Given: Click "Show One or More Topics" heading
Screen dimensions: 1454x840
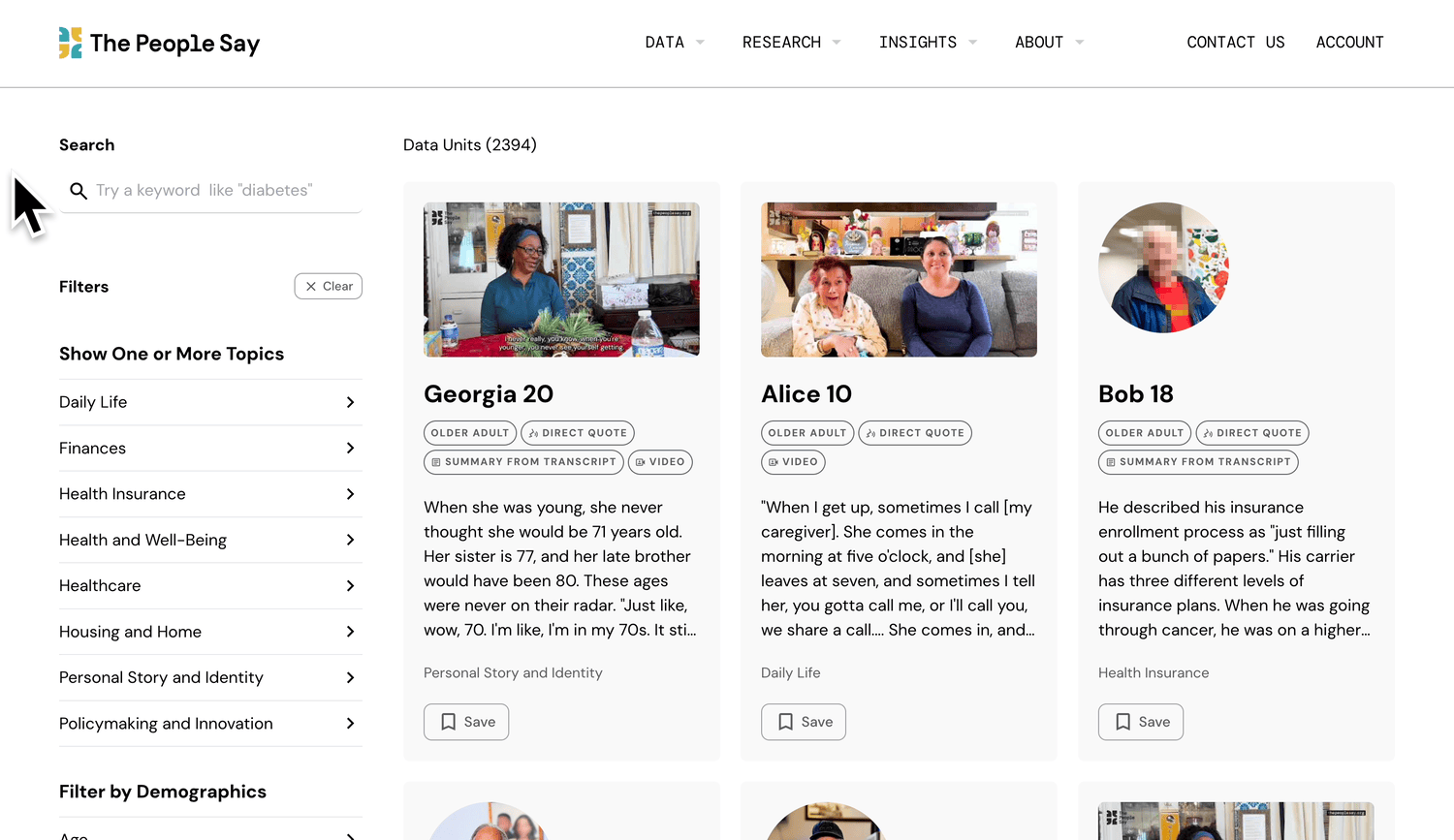Looking at the screenshot, I should point(172,354).
